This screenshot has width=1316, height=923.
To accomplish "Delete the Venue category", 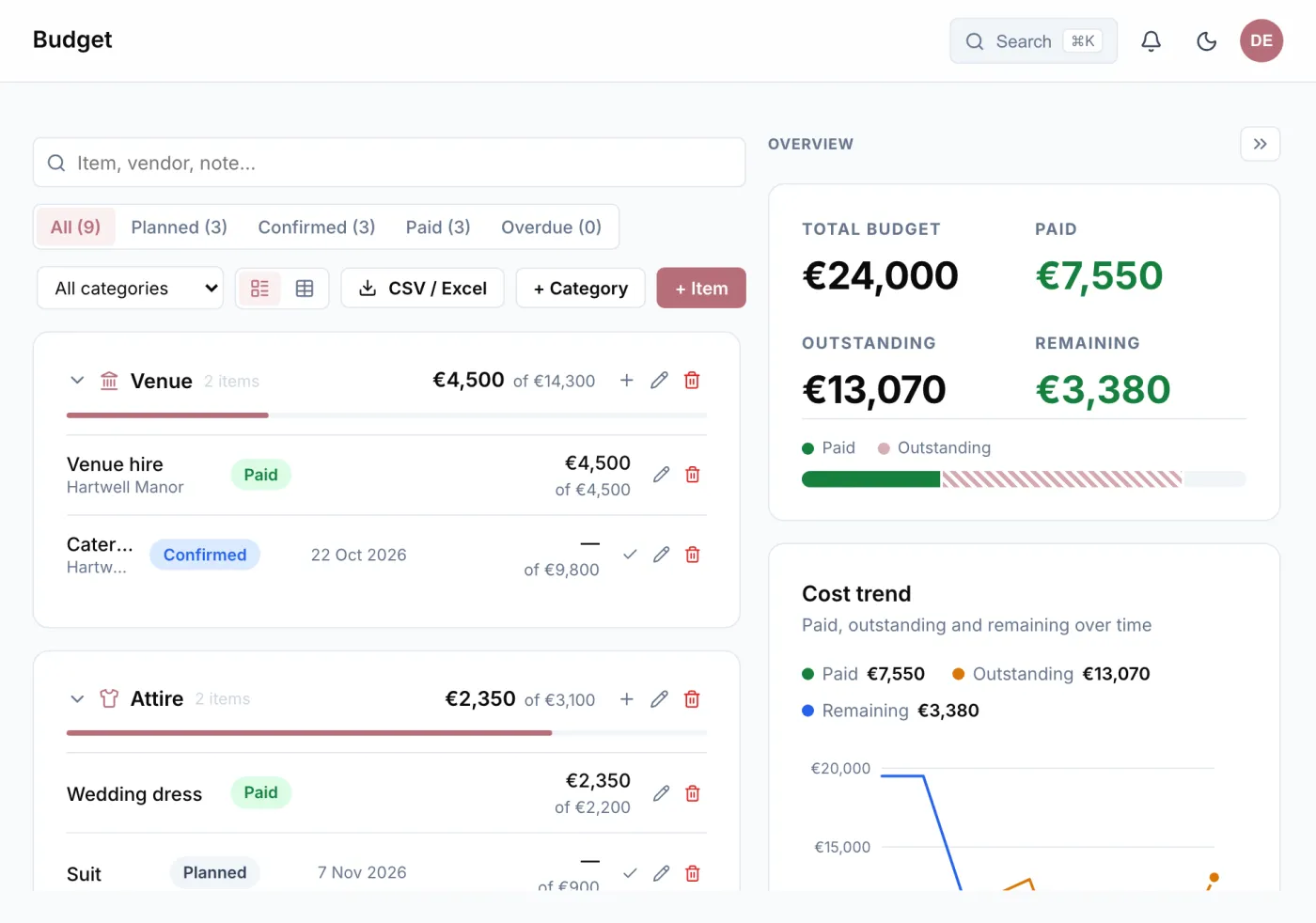I will click(692, 381).
